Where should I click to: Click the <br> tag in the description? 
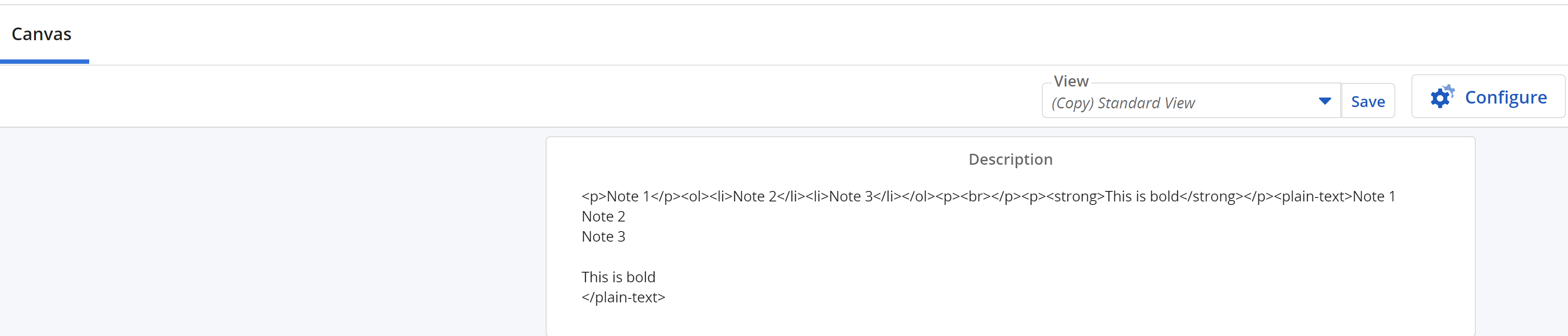click(976, 197)
